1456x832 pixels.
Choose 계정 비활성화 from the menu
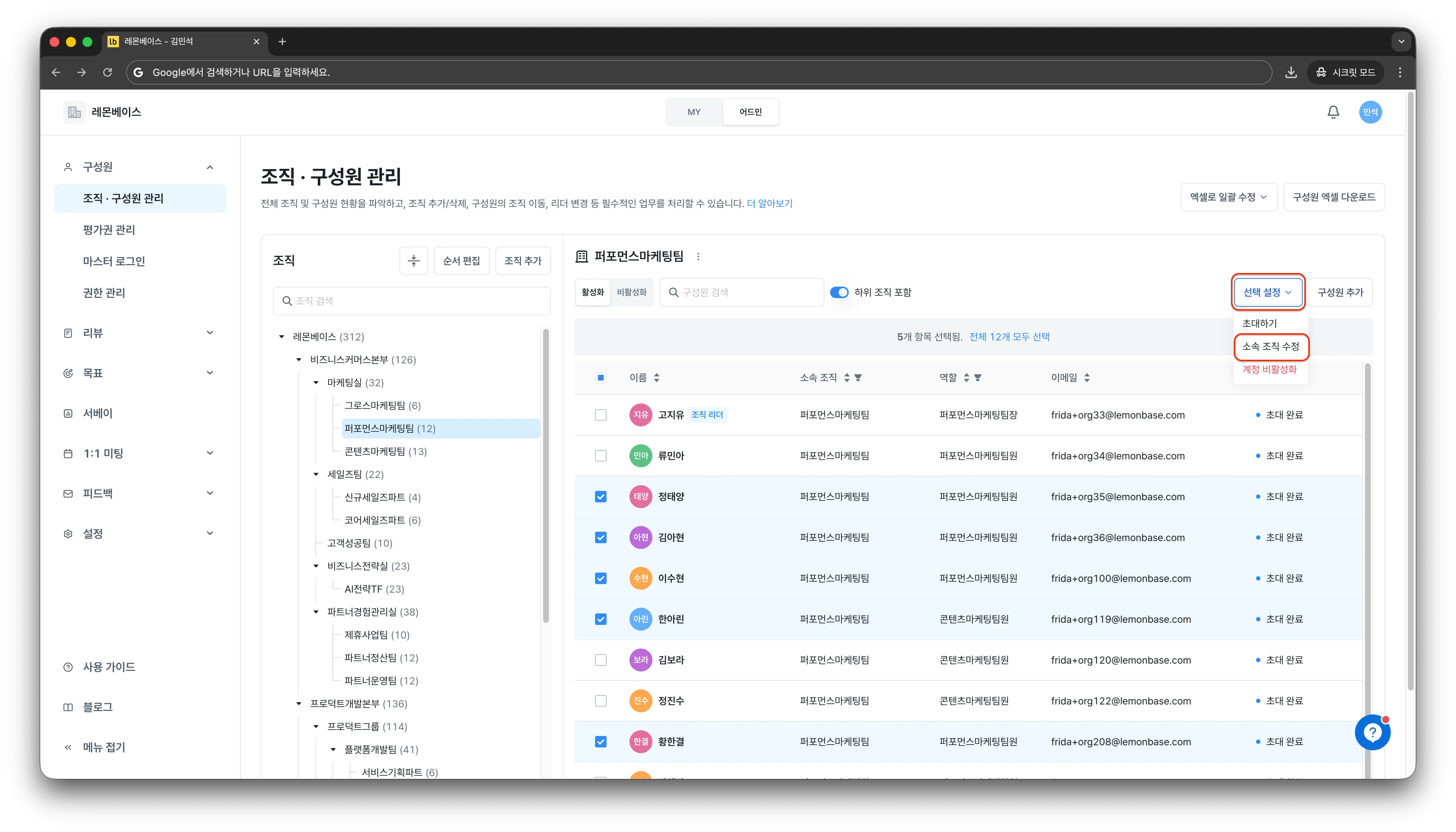1270,370
